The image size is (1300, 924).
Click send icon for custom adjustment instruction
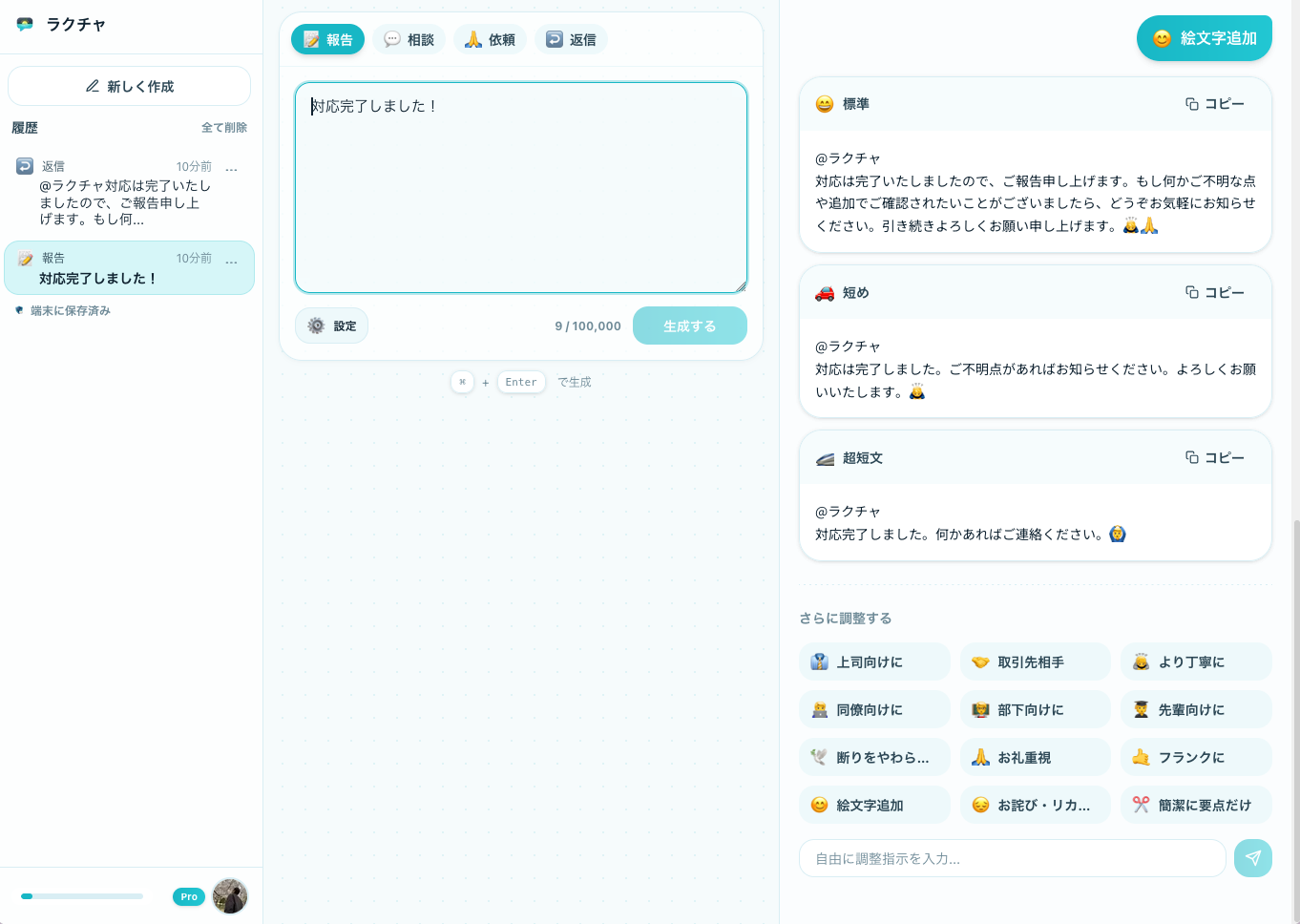[x=1252, y=858]
